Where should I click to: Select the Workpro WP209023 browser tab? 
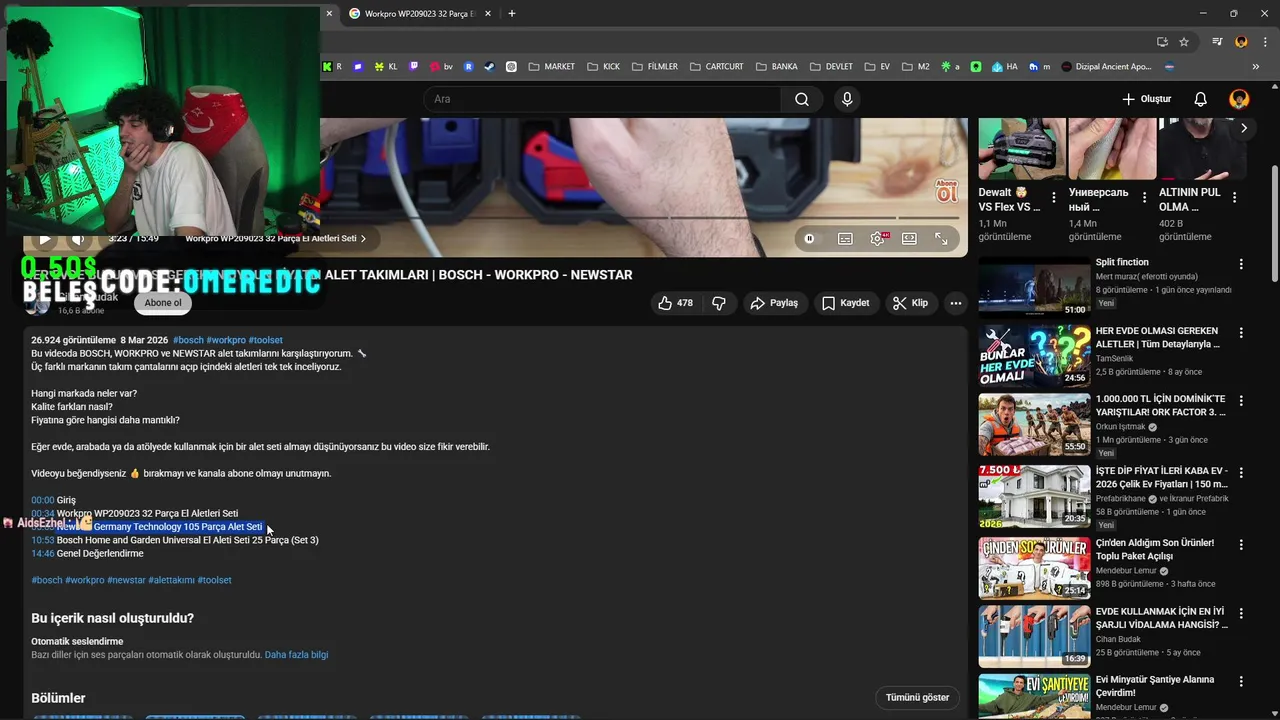[418, 14]
